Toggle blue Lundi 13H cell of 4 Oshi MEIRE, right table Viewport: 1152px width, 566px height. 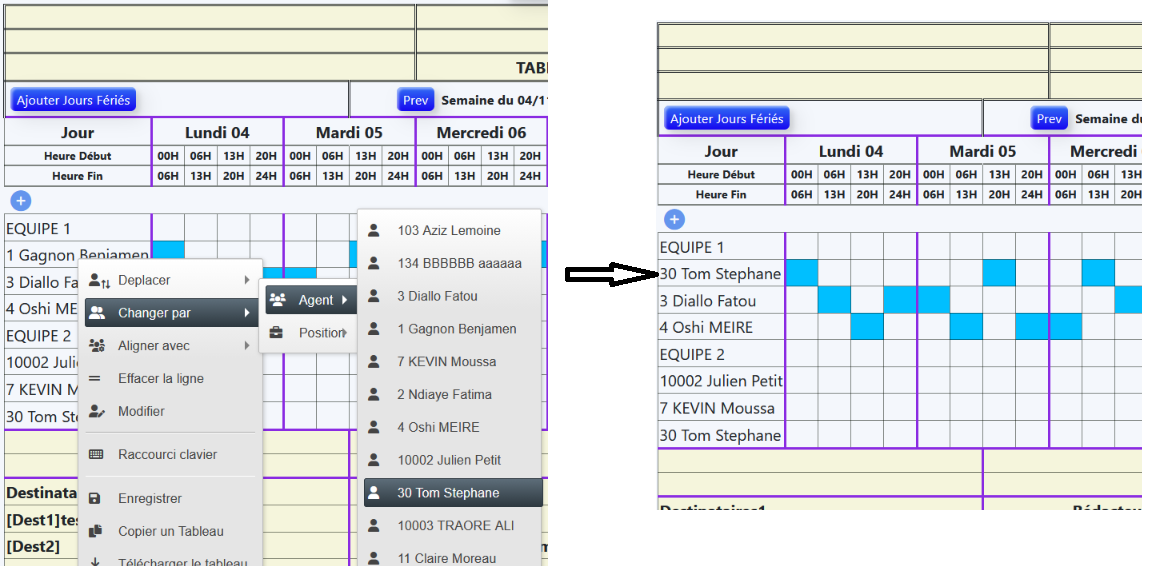868,326
